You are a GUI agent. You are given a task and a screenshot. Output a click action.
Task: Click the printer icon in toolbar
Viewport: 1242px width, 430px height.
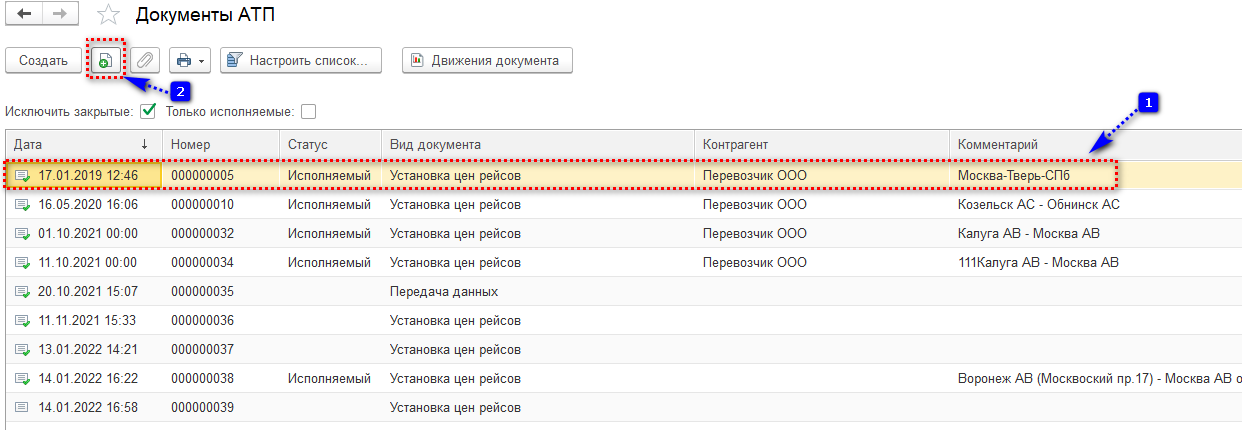184,61
